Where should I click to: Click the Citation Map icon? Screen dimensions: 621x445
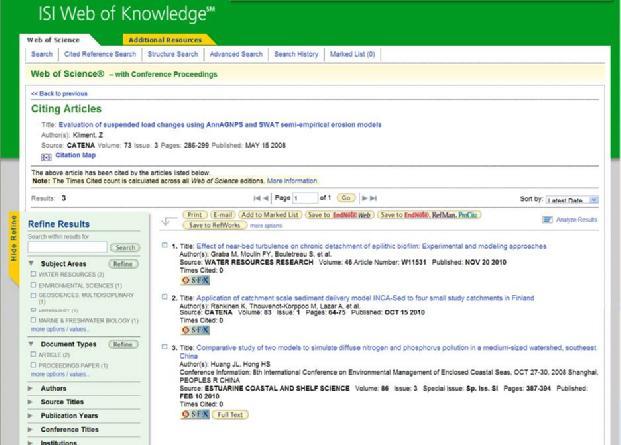(x=46, y=157)
